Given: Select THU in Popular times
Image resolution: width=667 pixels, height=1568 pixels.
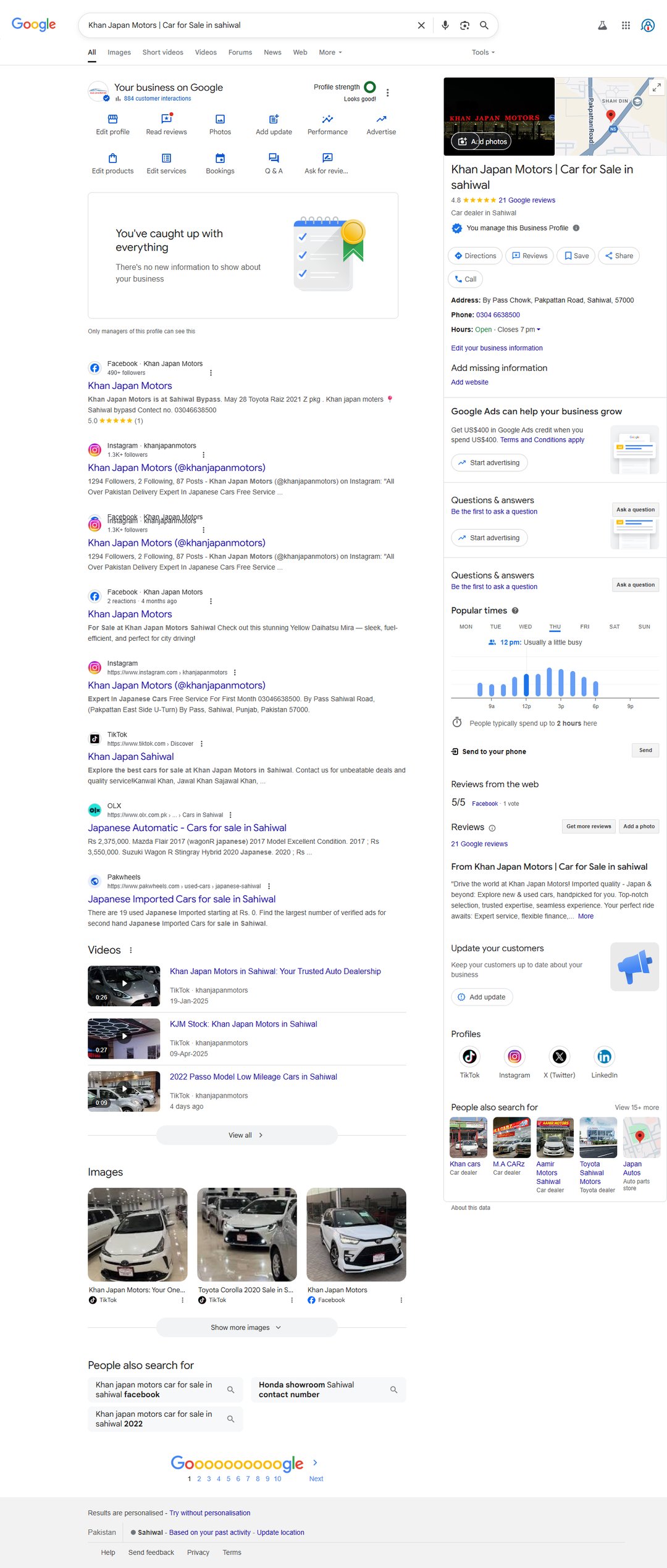Looking at the screenshot, I should [555, 627].
